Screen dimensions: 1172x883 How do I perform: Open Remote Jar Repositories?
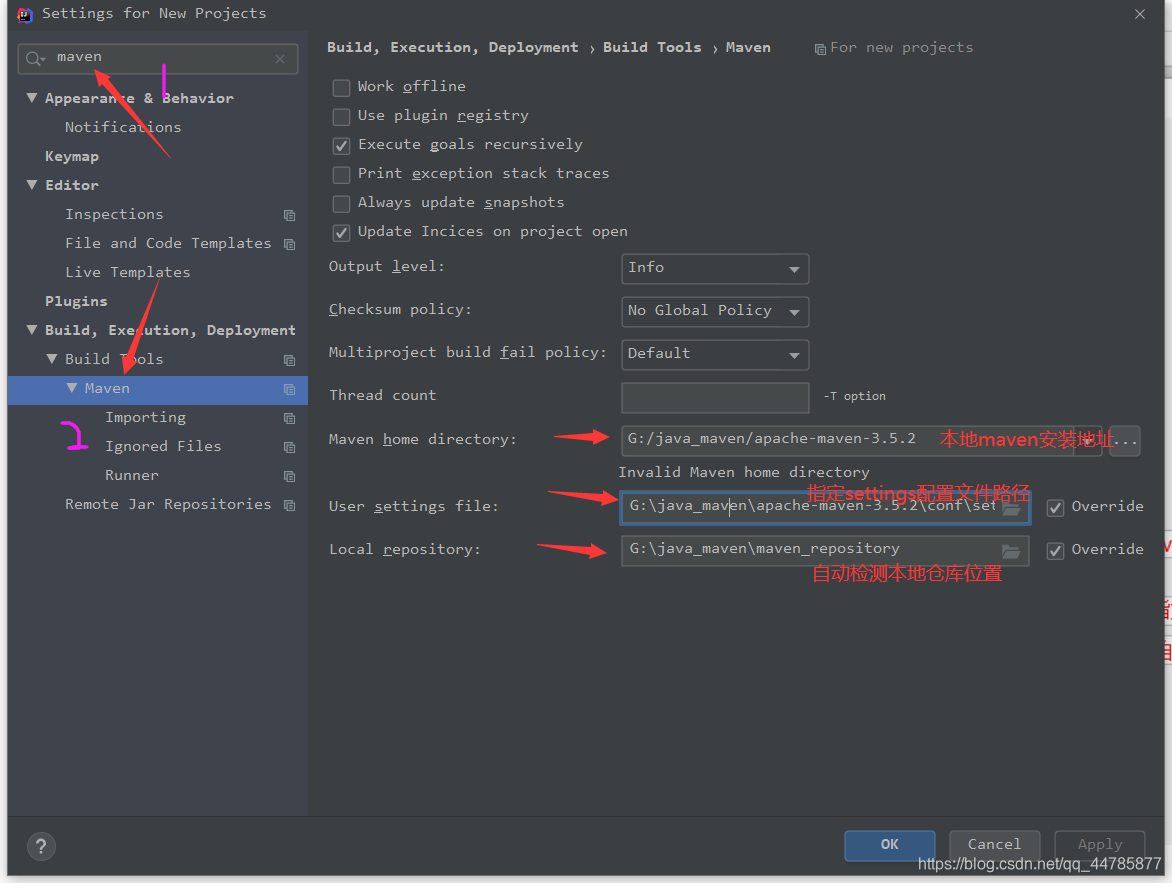click(x=168, y=505)
